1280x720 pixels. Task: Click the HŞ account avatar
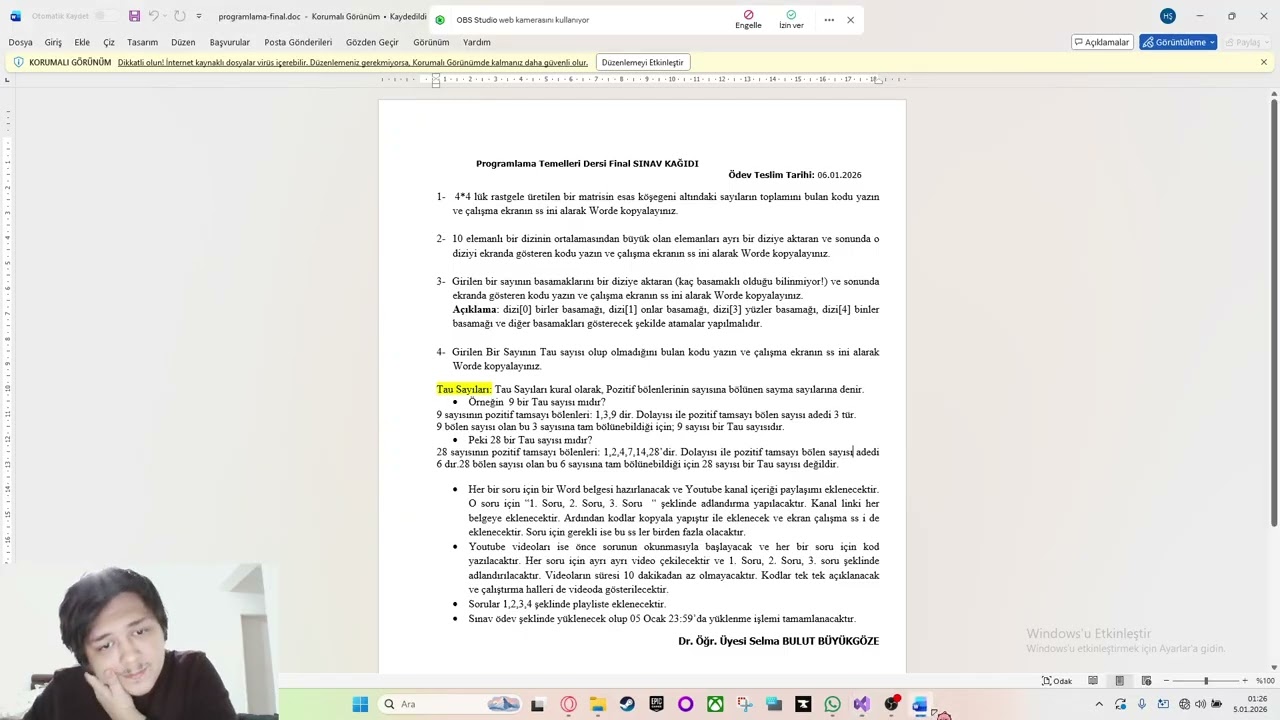coord(1168,16)
